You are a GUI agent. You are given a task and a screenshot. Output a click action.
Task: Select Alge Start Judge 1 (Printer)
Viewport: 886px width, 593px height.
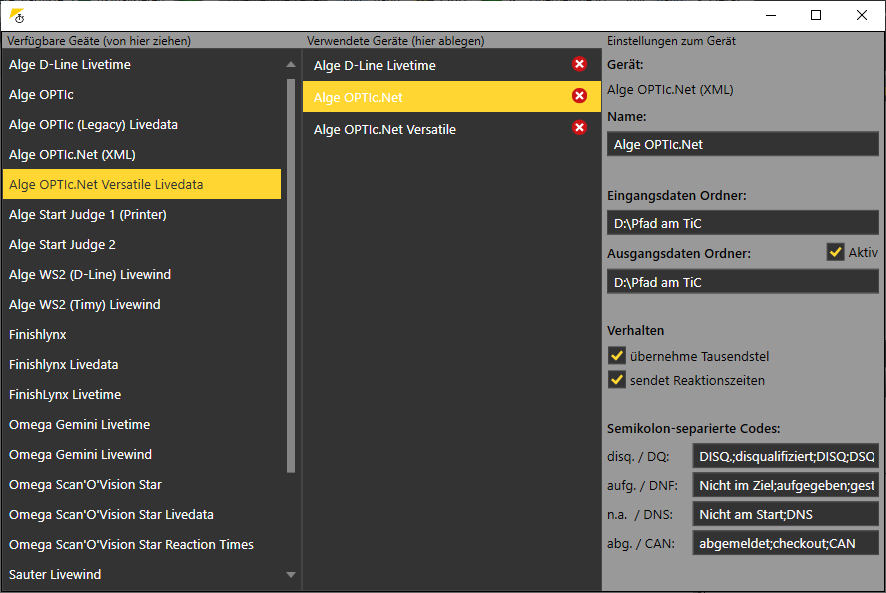click(x=142, y=214)
